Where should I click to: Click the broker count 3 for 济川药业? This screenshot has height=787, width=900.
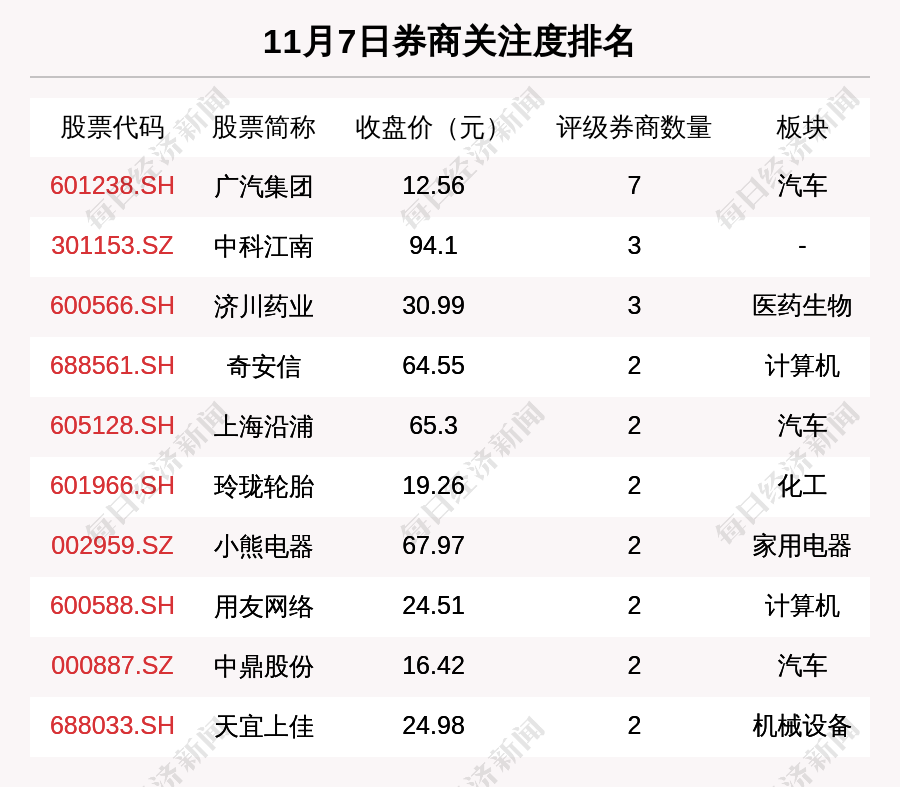(634, 305)
